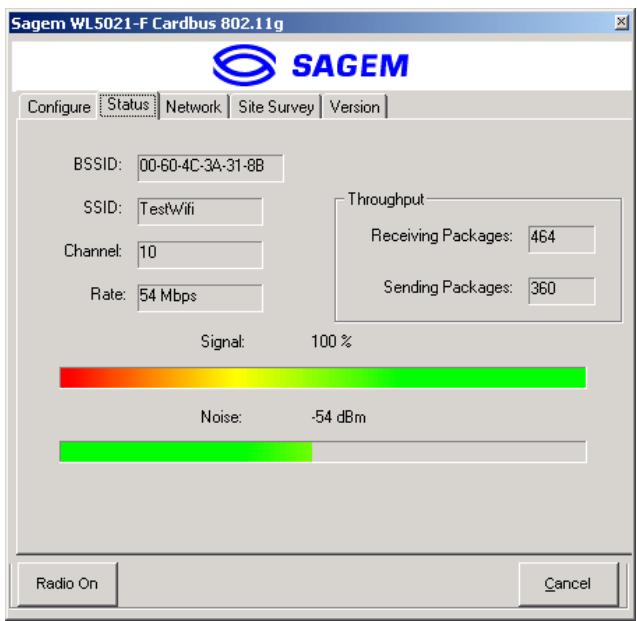Click the 'Channel:' label

[x=93, y=251]
